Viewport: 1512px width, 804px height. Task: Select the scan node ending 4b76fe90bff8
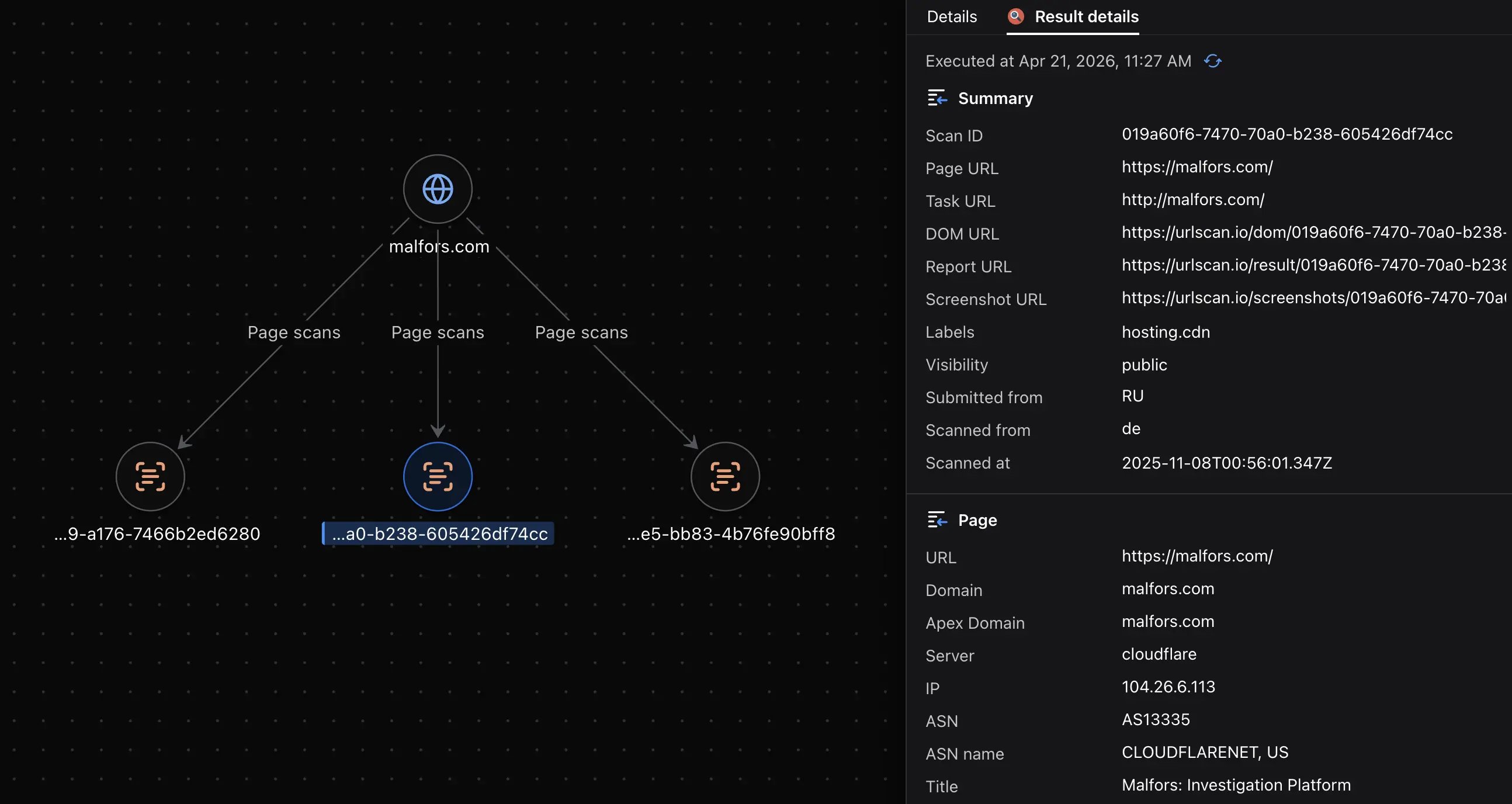tap(724, 477)
